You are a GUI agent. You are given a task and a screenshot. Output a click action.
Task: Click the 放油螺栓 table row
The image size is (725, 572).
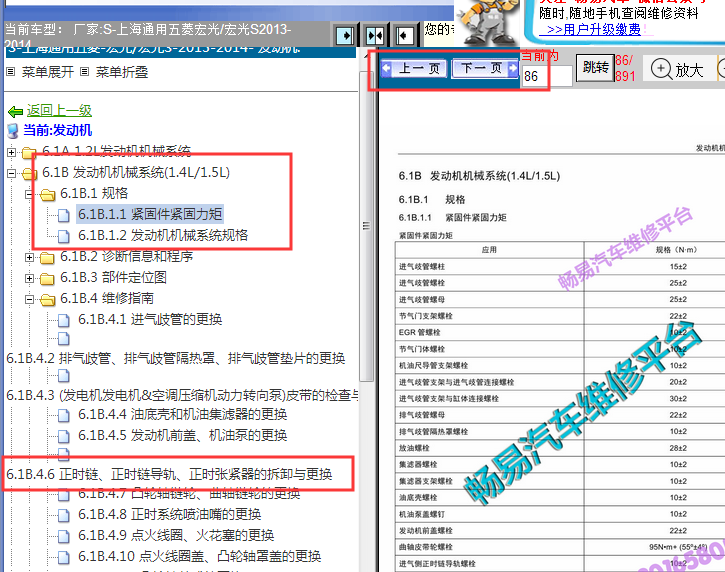click(x=560, y=448)
